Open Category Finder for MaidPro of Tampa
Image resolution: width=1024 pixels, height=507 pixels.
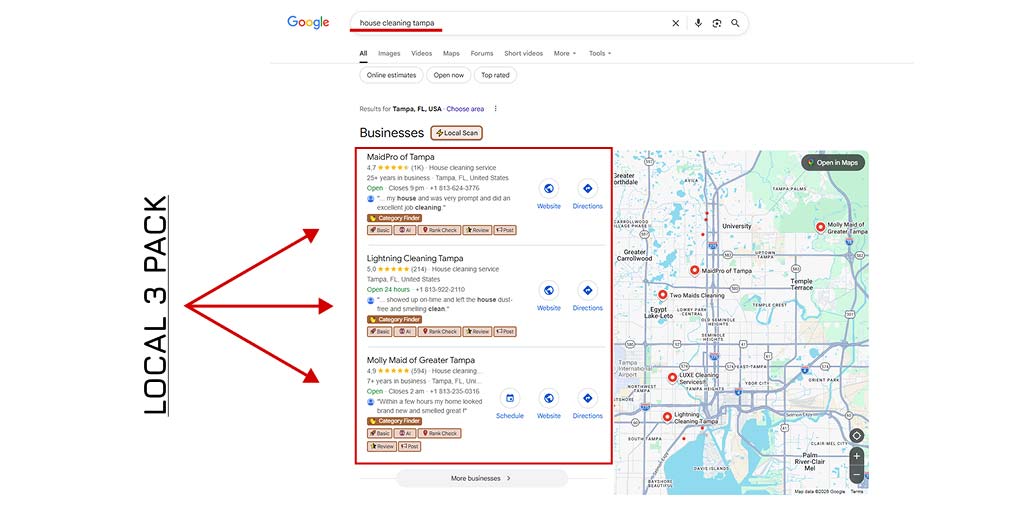tap(394, 218)
